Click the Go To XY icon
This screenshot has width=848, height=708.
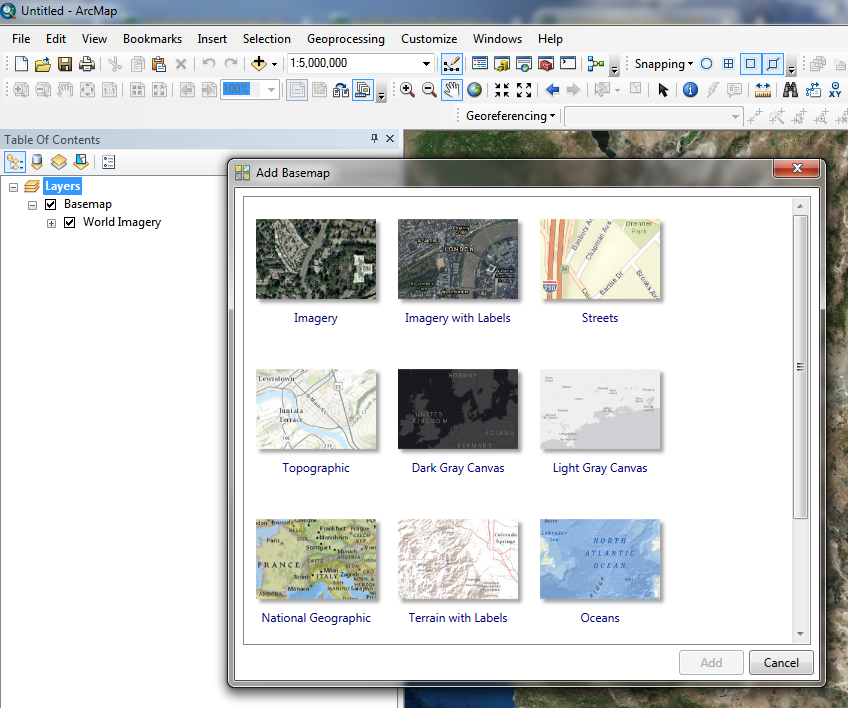pos(835,90)
